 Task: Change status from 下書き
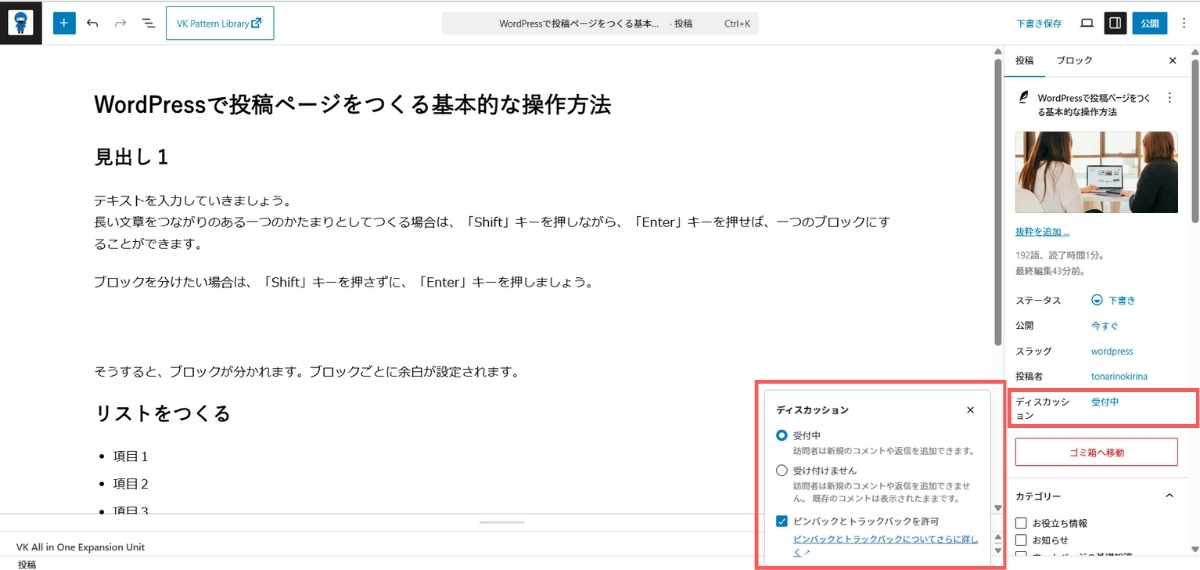(x=1113, y=300)
